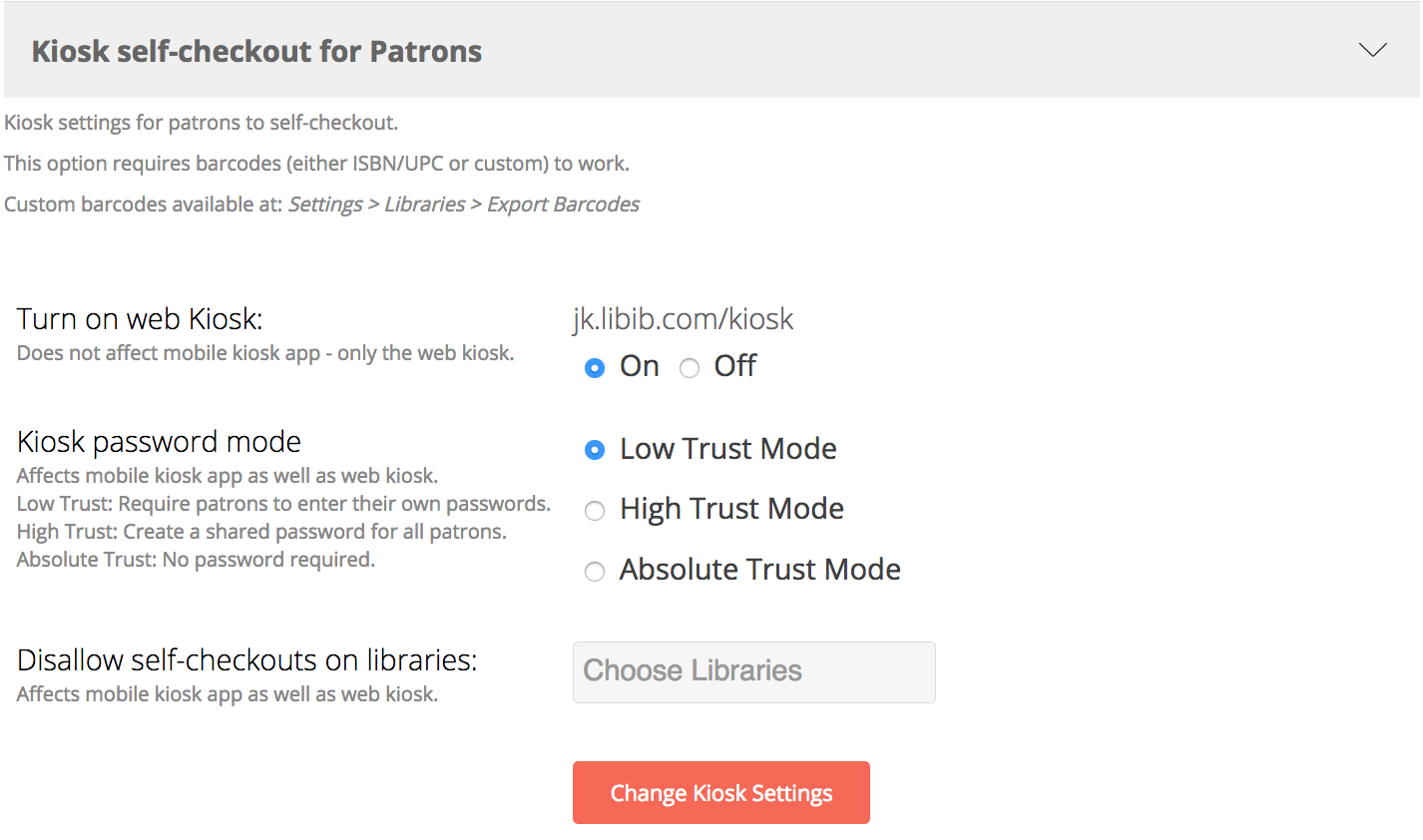Click the "Does not affect mobile kiosk app" note
The height and width of the screenshot is (840, 1423).
pyautogui.click(x=265, y=353)
